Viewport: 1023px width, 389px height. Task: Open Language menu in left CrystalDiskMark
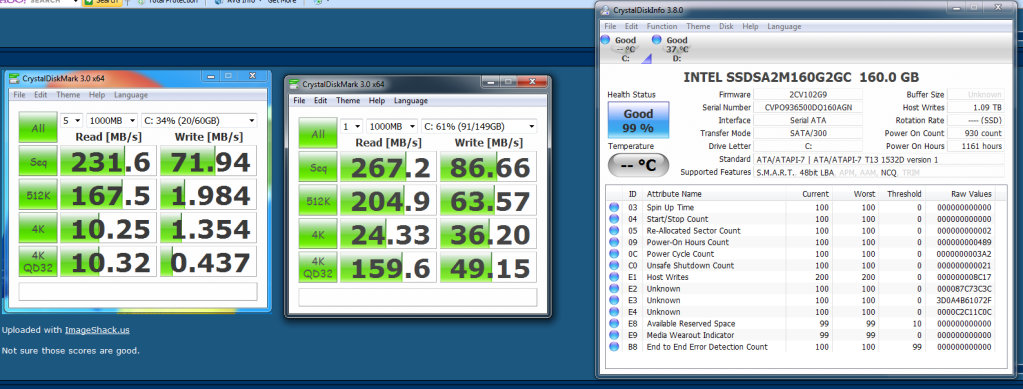pos(130,95)
